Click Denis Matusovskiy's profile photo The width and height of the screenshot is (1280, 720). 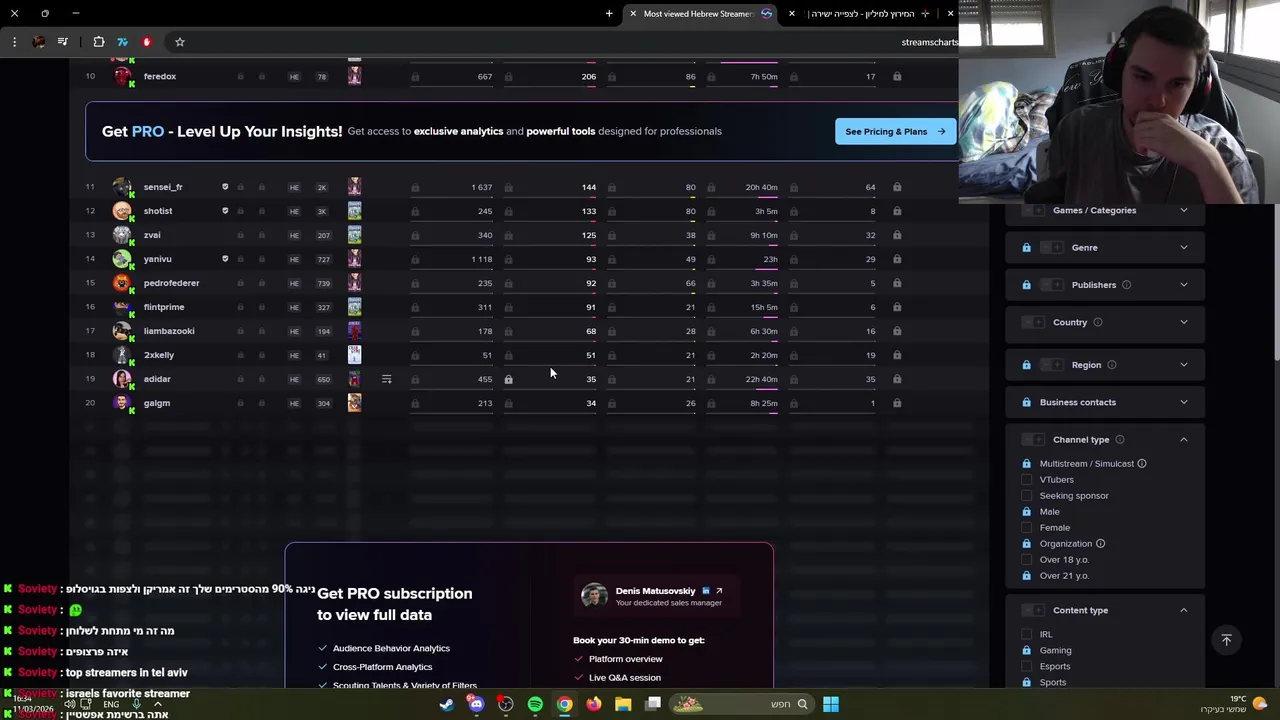point(594,596)
